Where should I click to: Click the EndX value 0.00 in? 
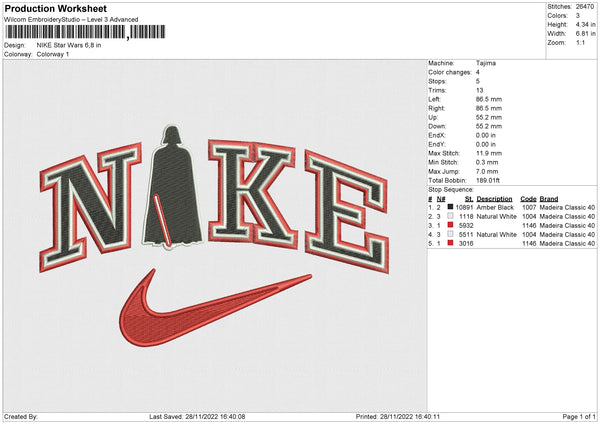pos(486,135)
